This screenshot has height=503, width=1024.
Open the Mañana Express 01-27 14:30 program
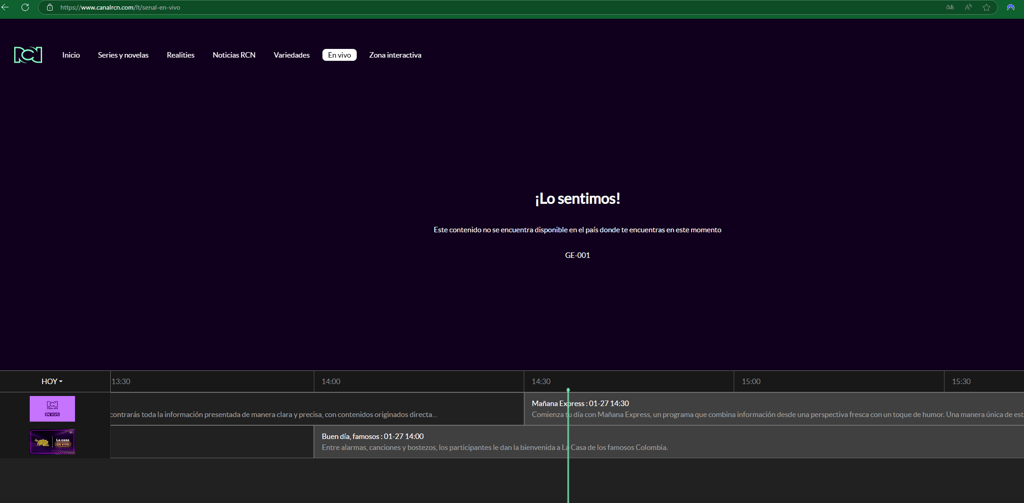point(774,409)
